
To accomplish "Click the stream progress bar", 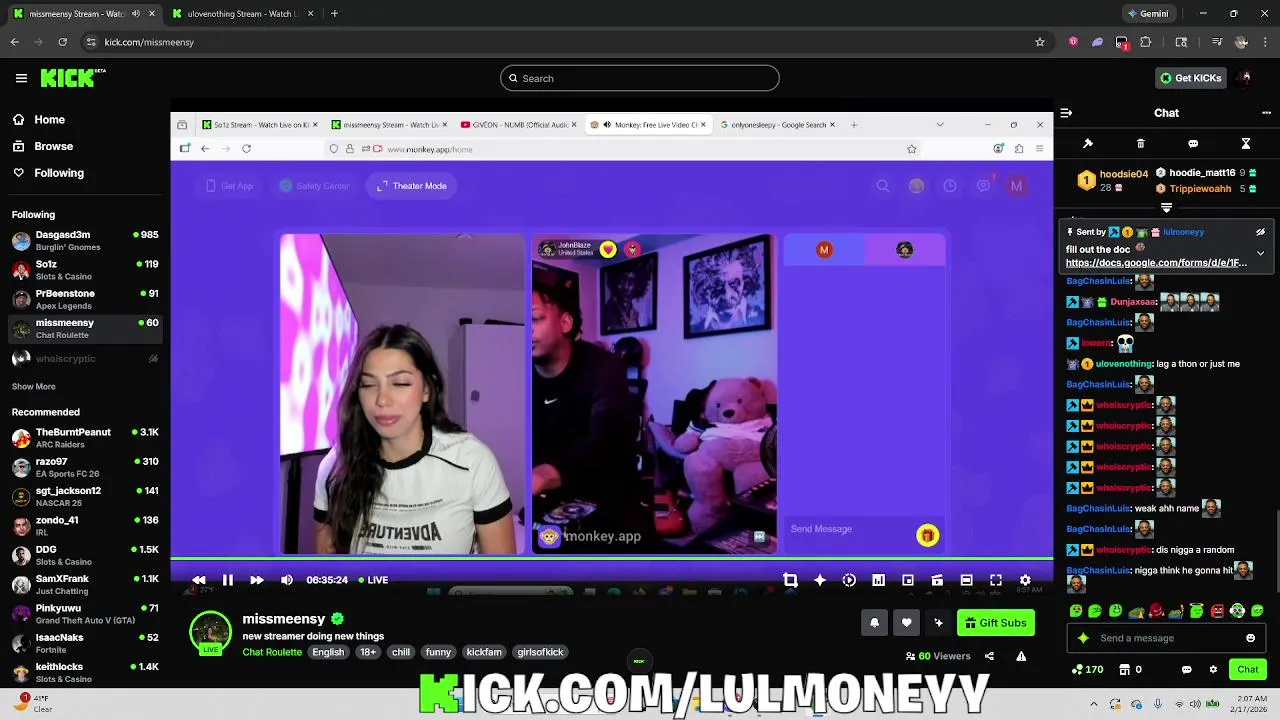I will (x=611, y=559).
